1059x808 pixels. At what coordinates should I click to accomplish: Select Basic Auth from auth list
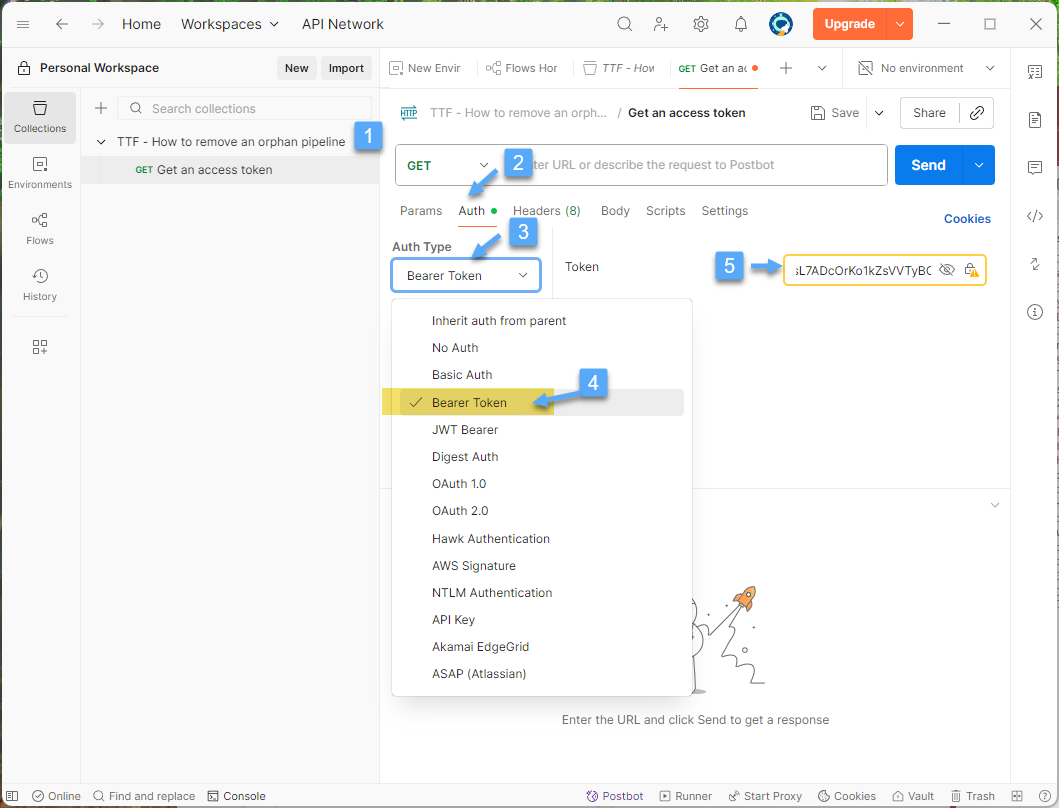542,375
